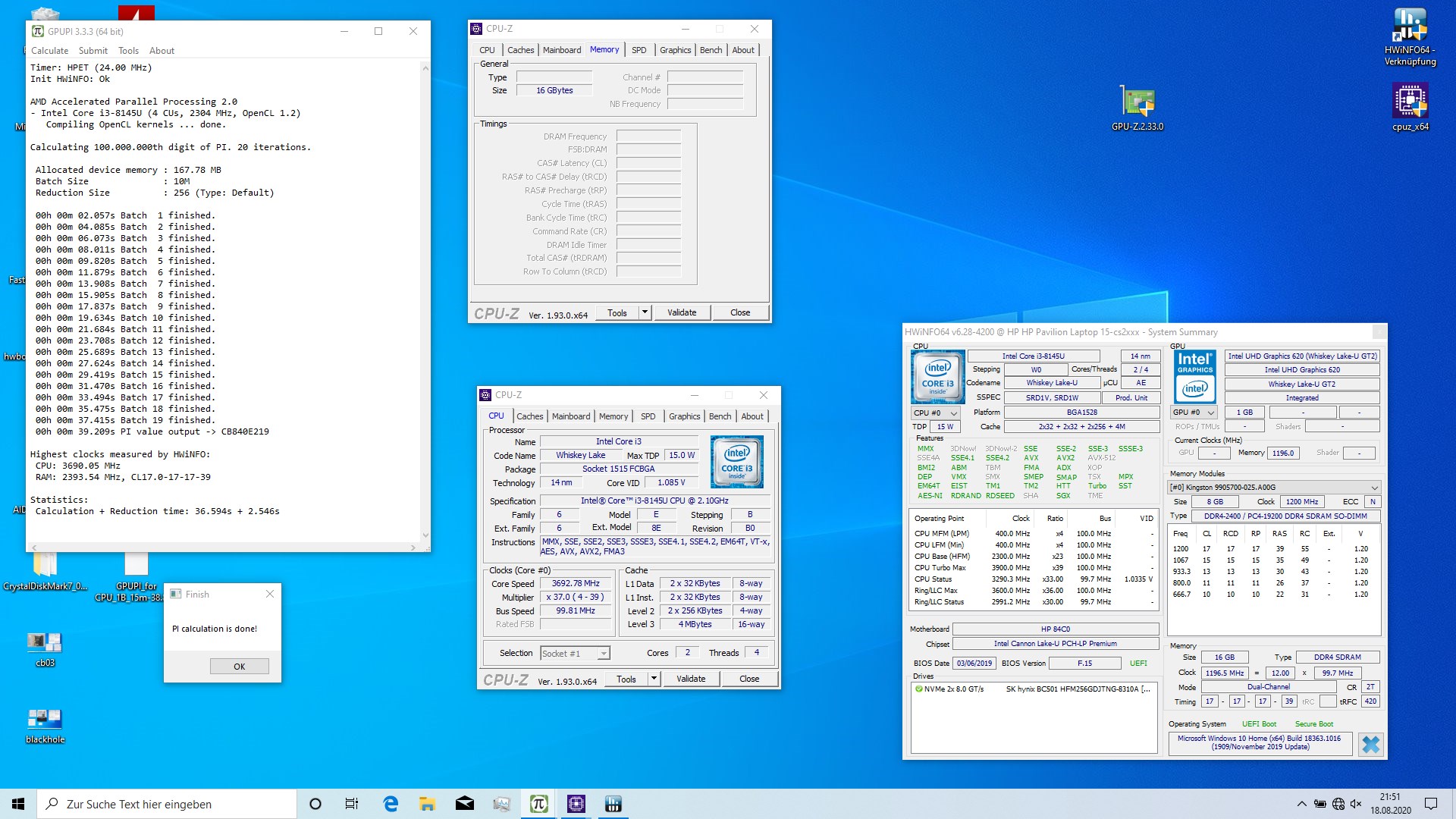Click Prod. Unit field in HWiNFO
This screenshot has height=819, width=1456.
pyautogui.click(x=1131, y=397)
